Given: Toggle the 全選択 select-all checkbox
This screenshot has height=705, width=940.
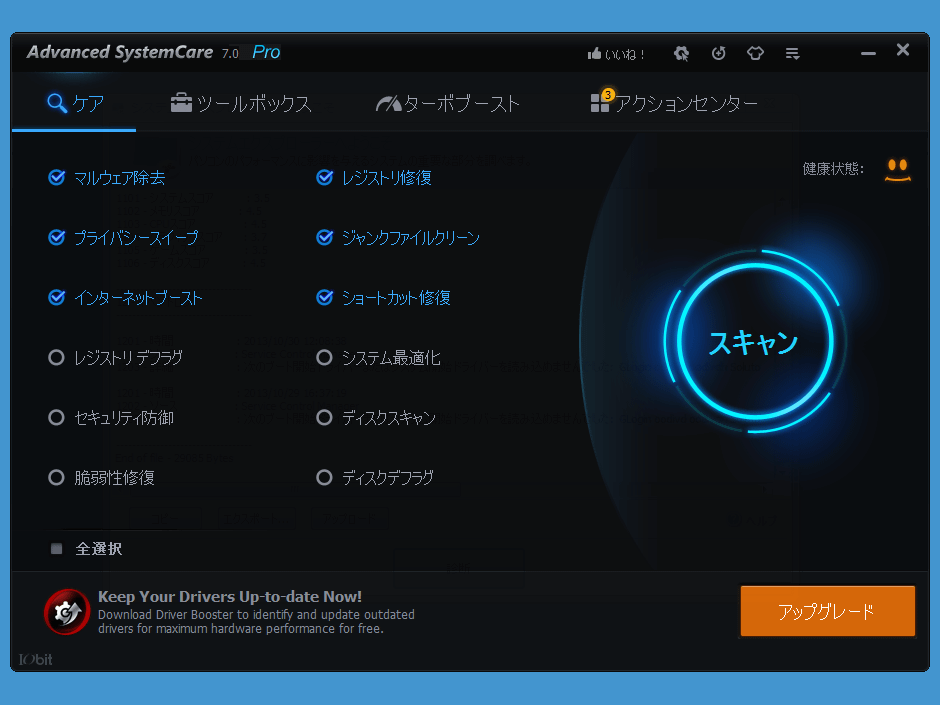Looking at the screenshot, I should point(56,549).
